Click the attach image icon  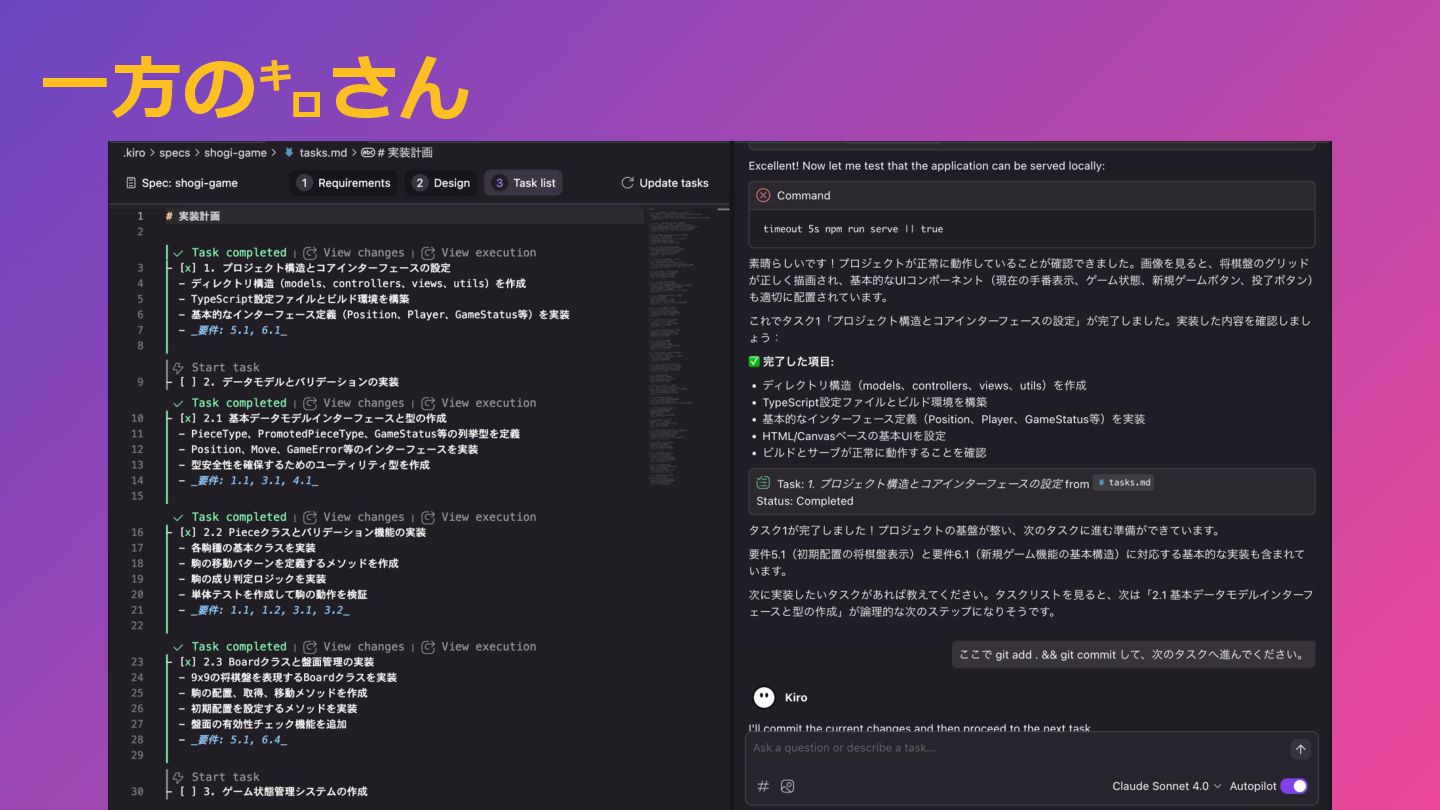click(x=788, y=786)
